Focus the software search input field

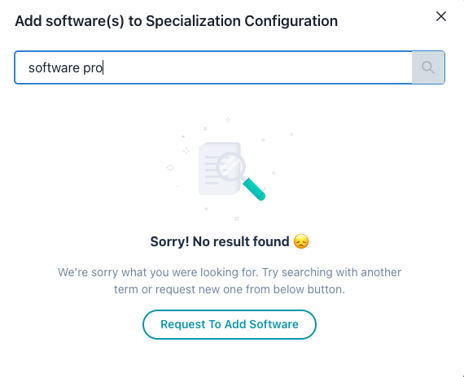coord(213,67)
